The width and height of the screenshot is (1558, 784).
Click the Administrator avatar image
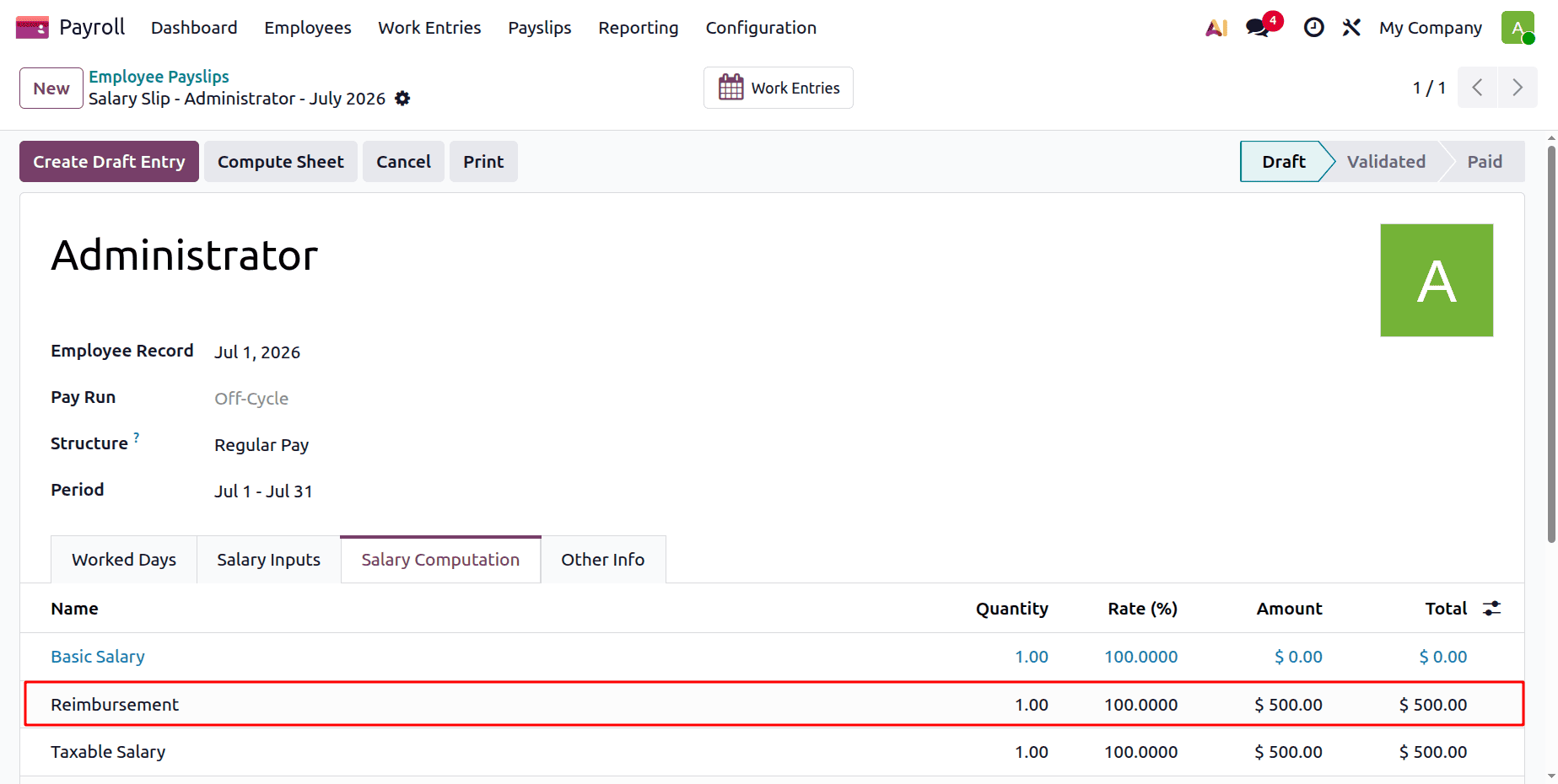click(x=1437, y=280)
